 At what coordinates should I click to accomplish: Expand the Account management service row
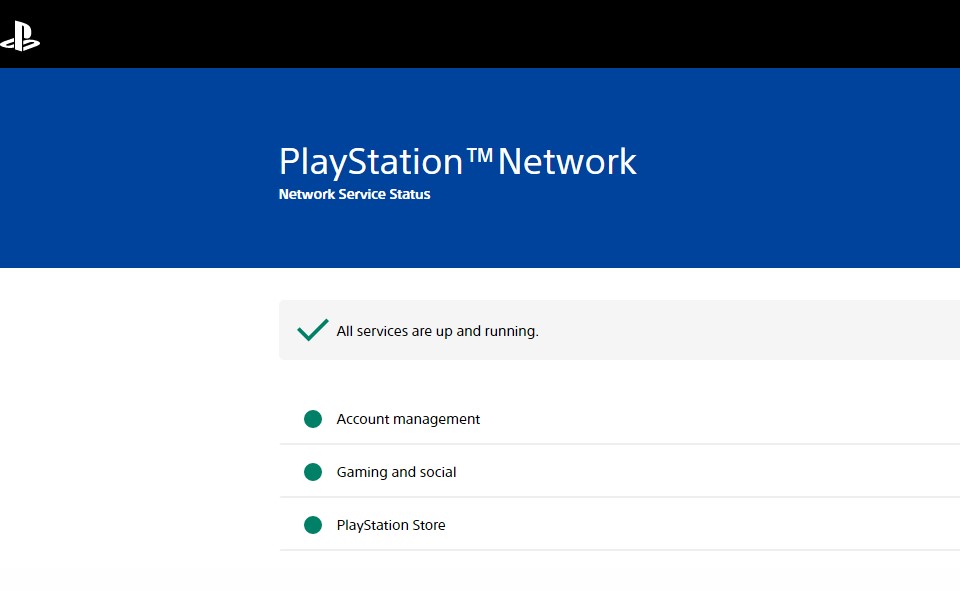[620, 419]
